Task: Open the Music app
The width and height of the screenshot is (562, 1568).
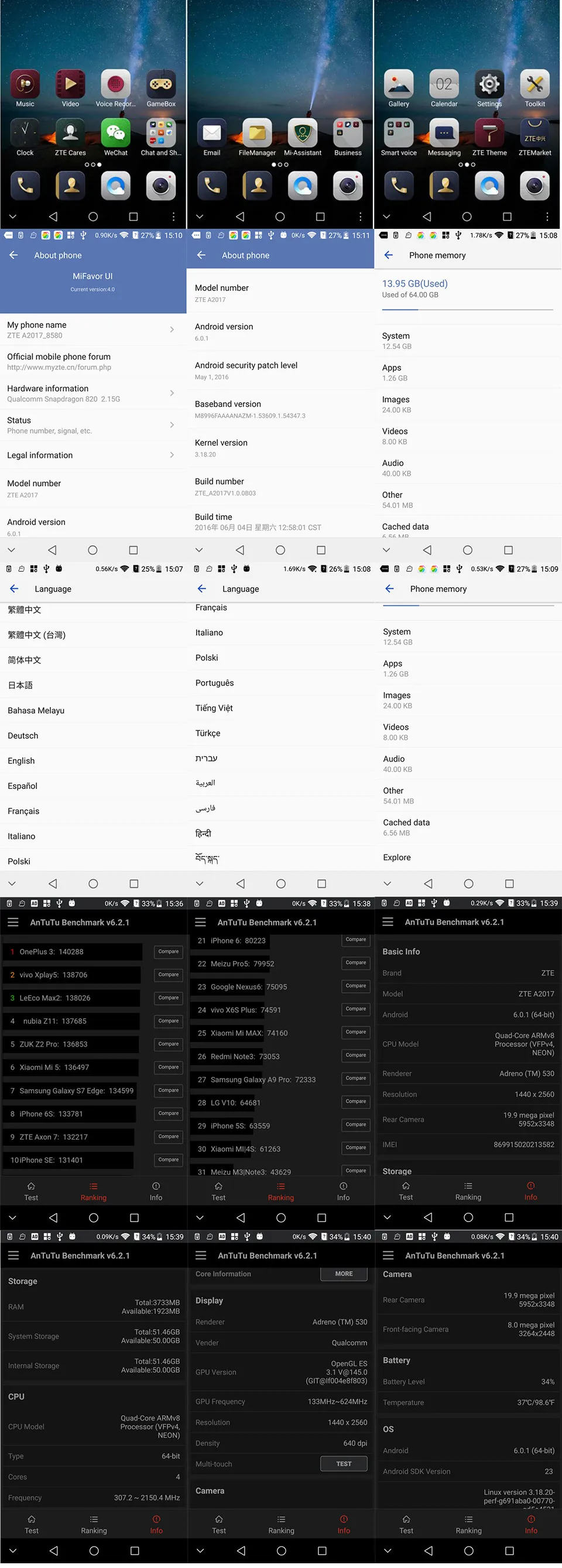Action: [25, 84]
